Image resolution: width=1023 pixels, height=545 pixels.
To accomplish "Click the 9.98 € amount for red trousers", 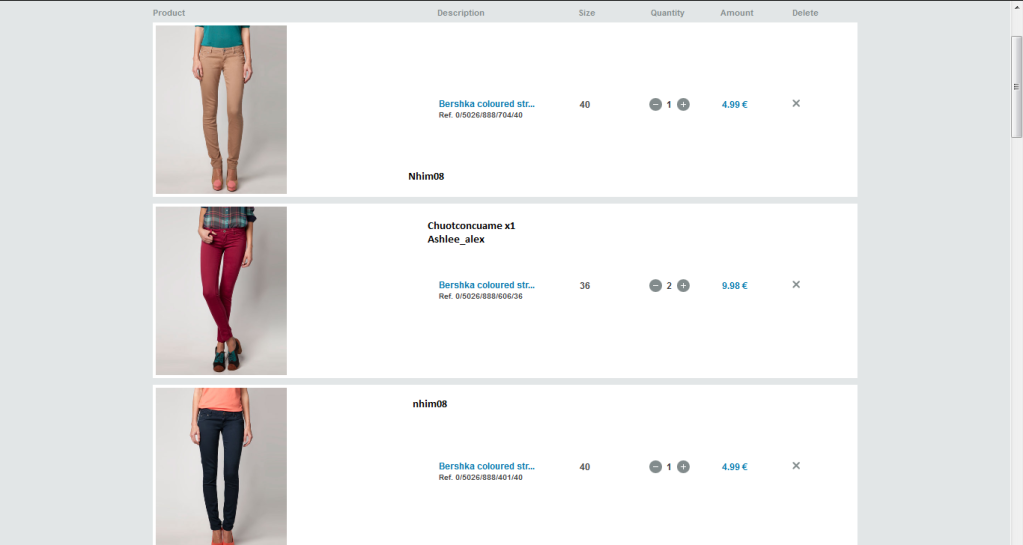I will coord(735,286).
